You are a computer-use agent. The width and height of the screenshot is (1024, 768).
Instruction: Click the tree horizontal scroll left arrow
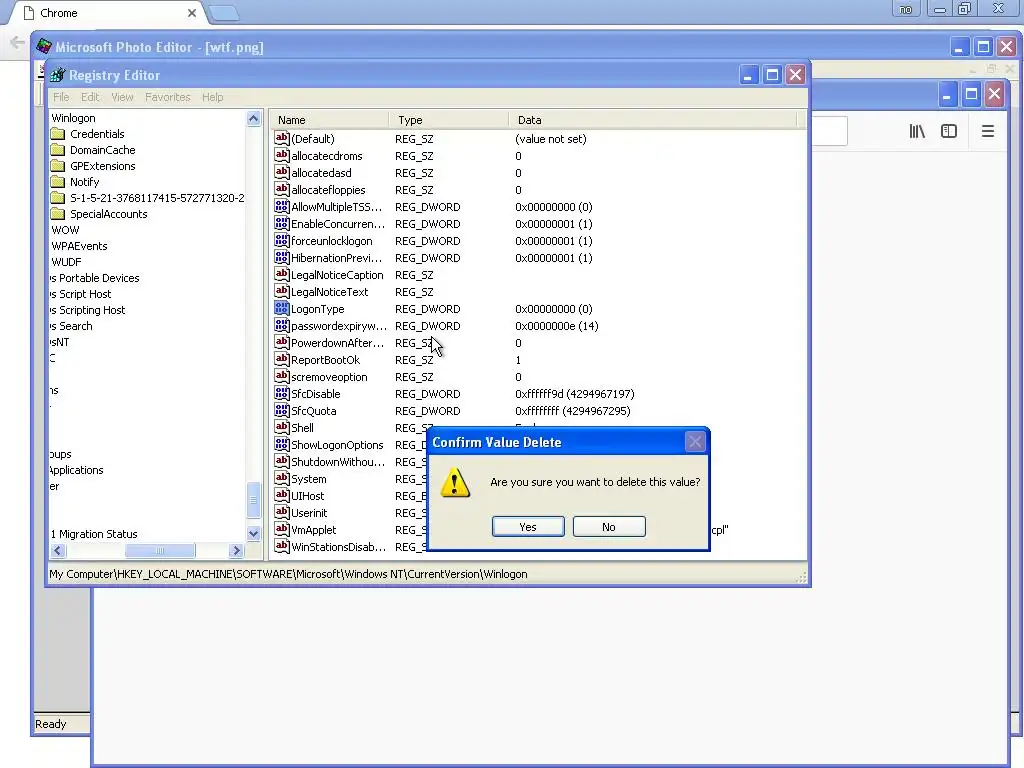(57, 551)
